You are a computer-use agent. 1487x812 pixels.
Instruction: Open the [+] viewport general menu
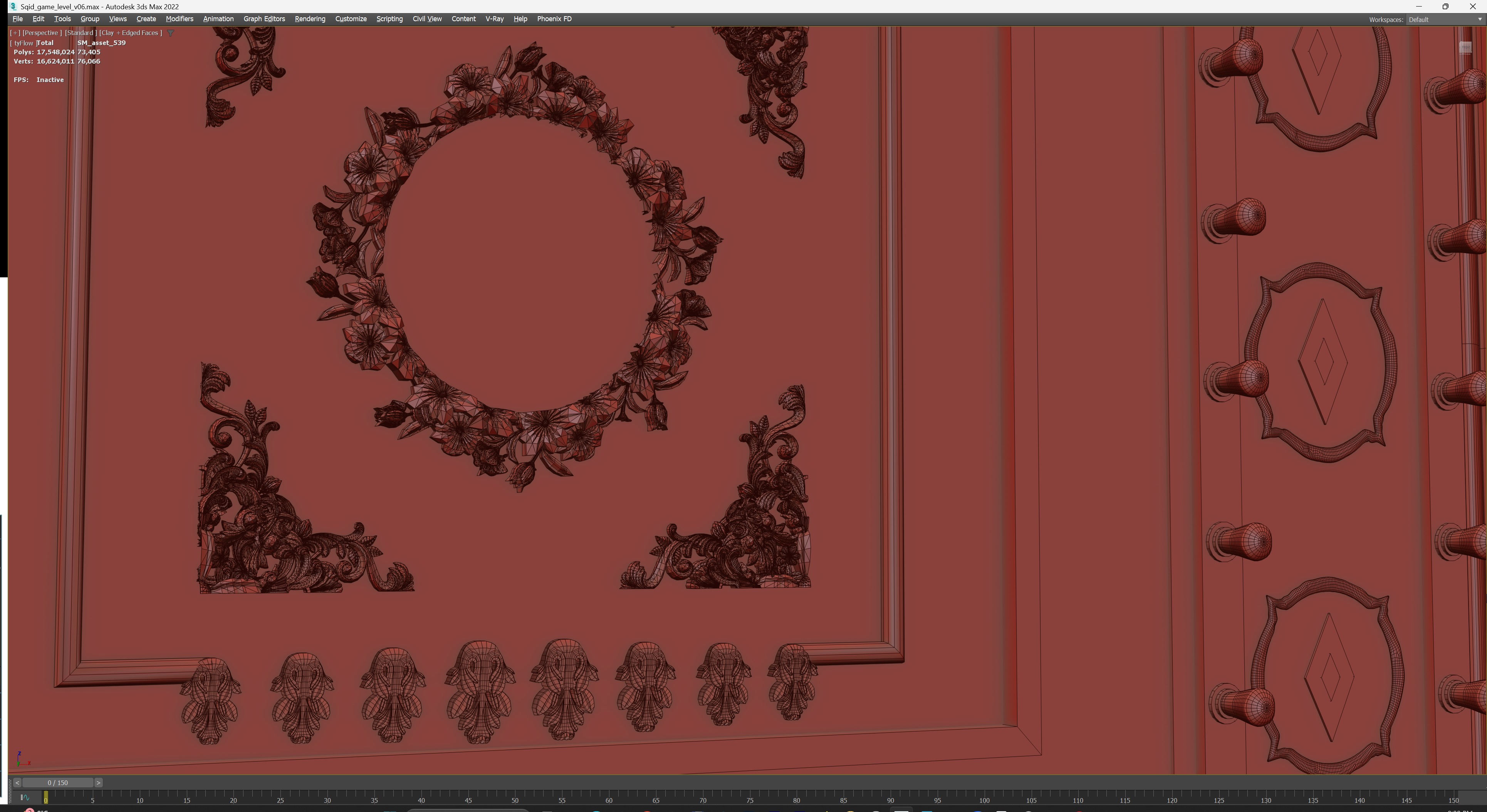click(x=15, y=33)
